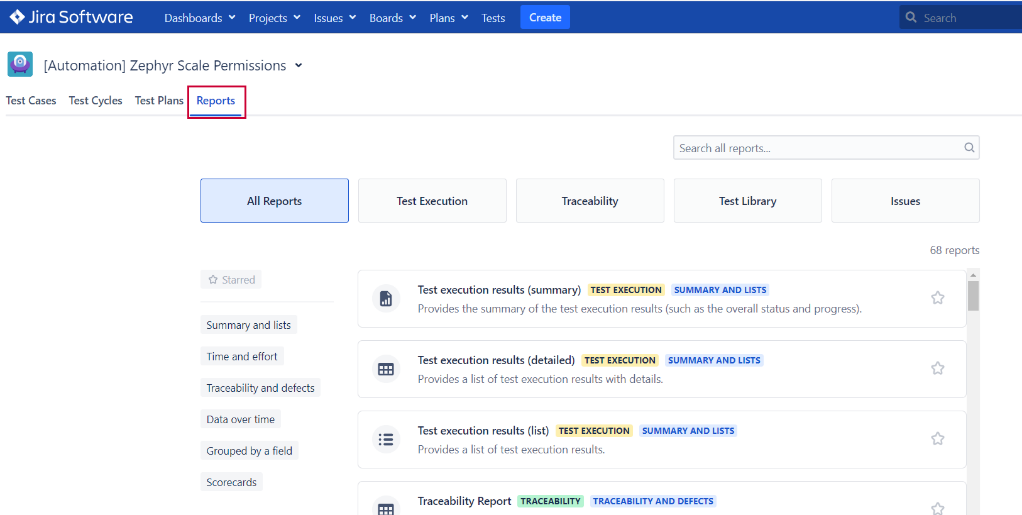Open the Dashboards dropdown menu

200,18
